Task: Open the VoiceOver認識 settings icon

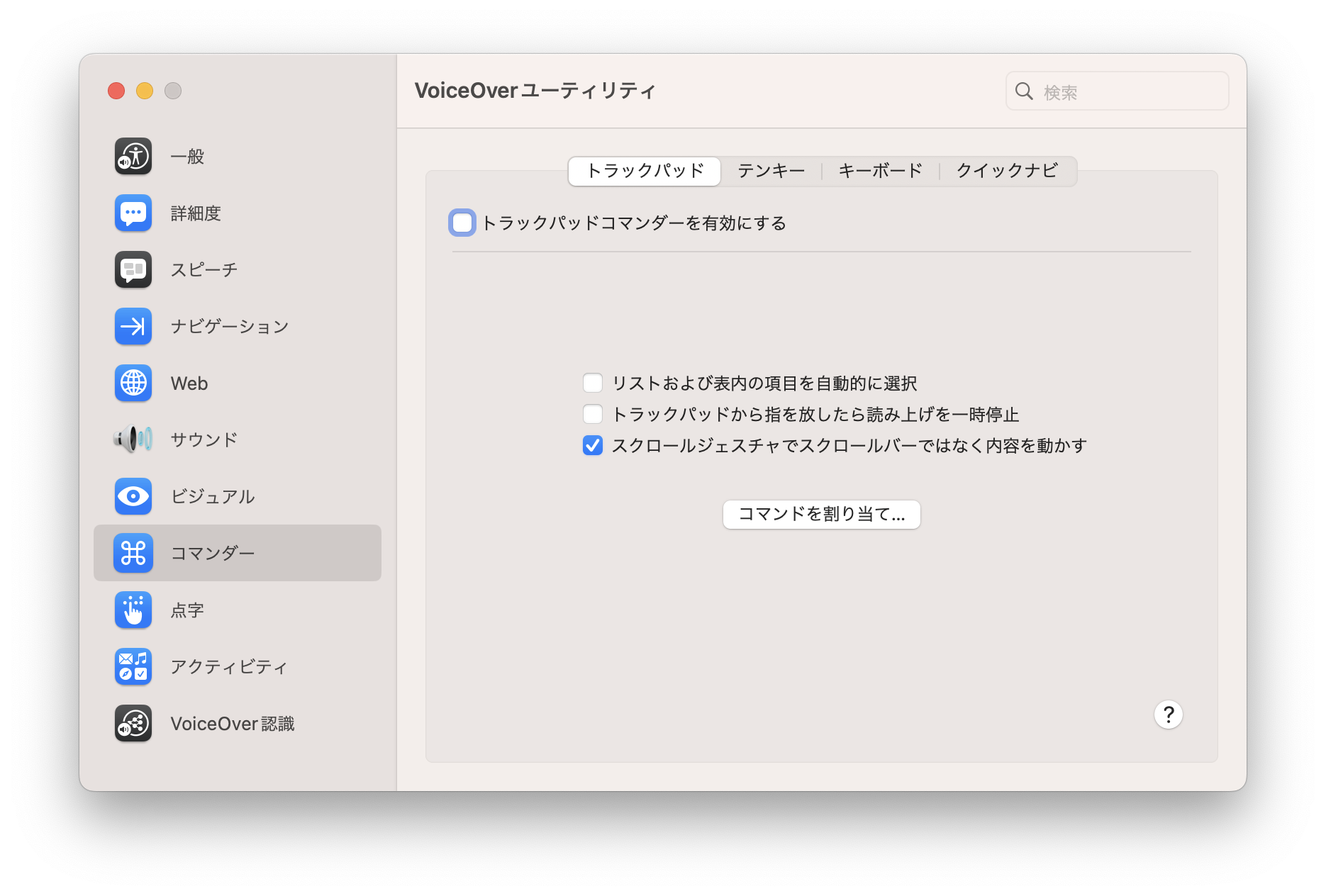Action: tap(133, 723)
